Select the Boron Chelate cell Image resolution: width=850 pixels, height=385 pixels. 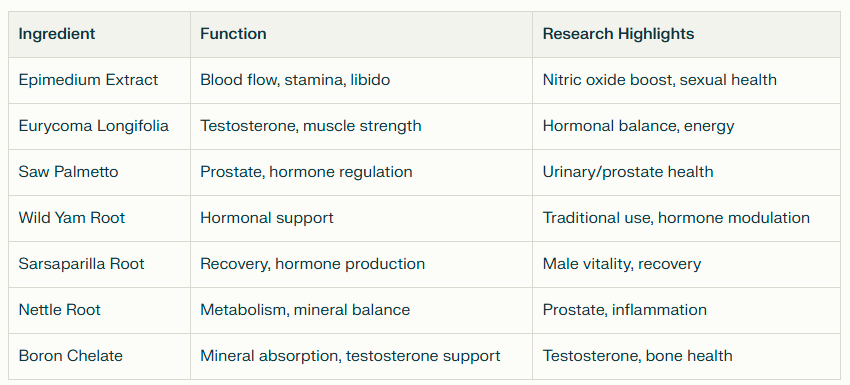tap(99, 356)
